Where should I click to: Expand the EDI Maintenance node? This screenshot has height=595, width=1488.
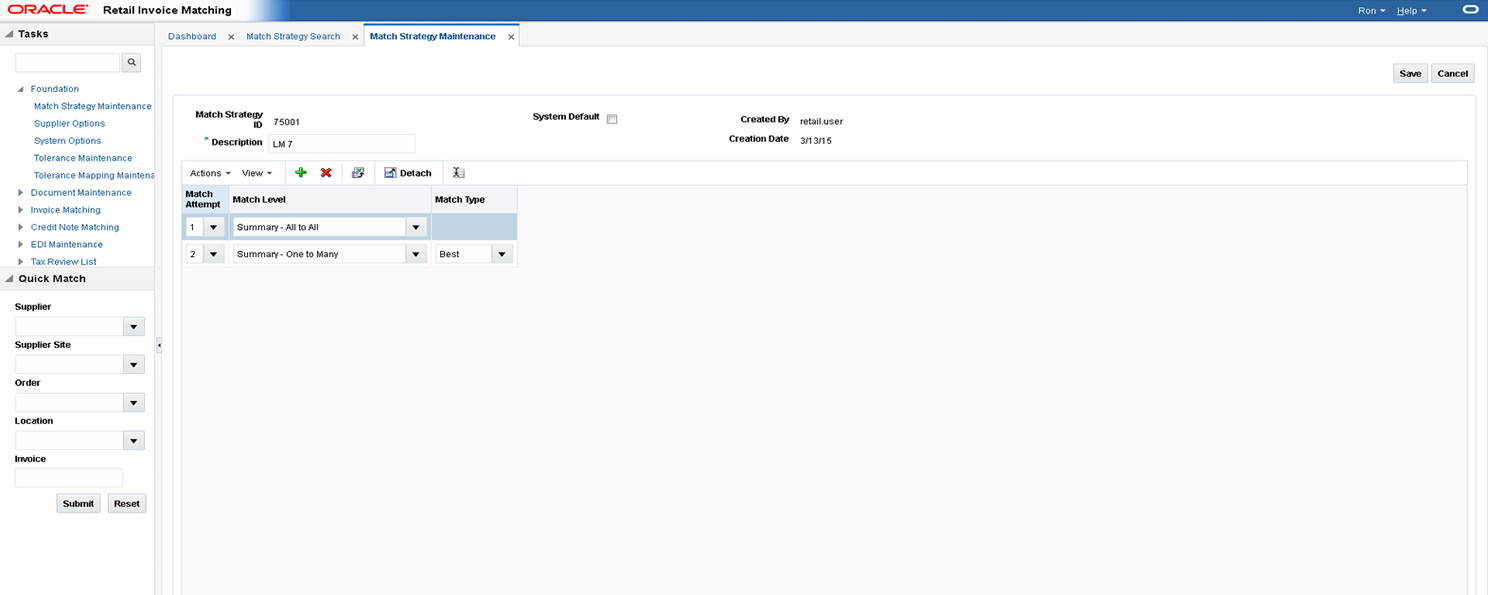(21, 244)
